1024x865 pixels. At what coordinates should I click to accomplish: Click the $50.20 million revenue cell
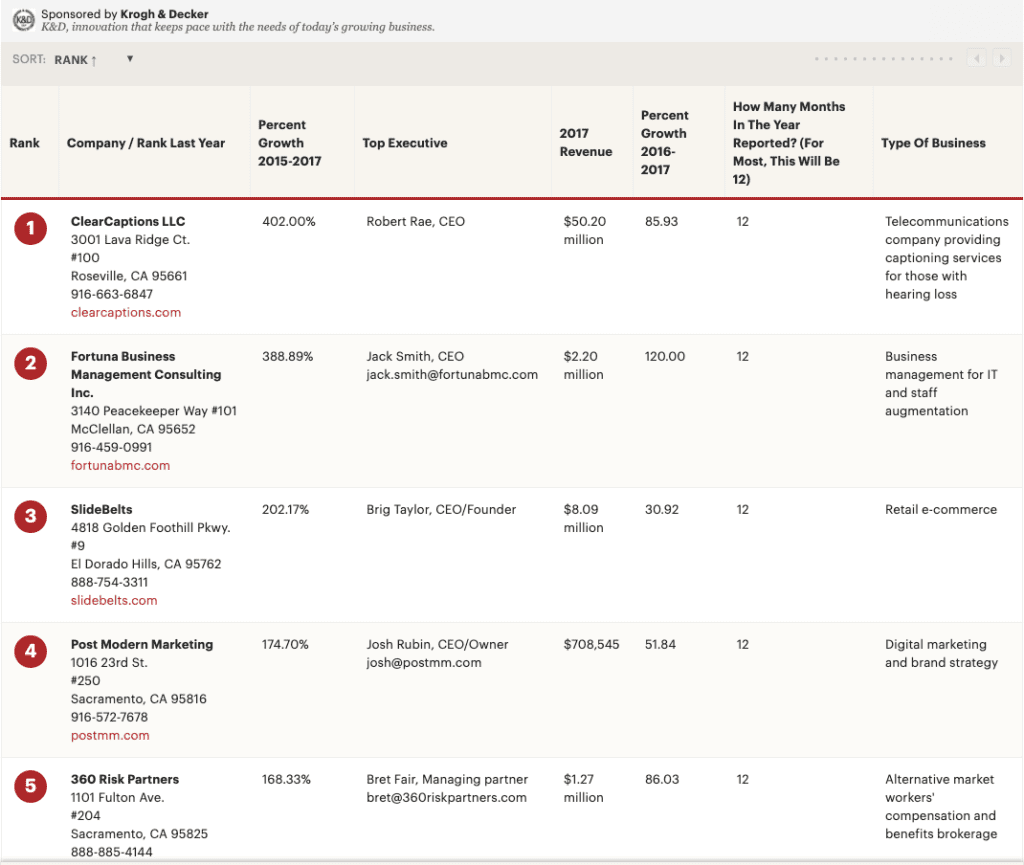pyautogui.click(x=585, y=230)
